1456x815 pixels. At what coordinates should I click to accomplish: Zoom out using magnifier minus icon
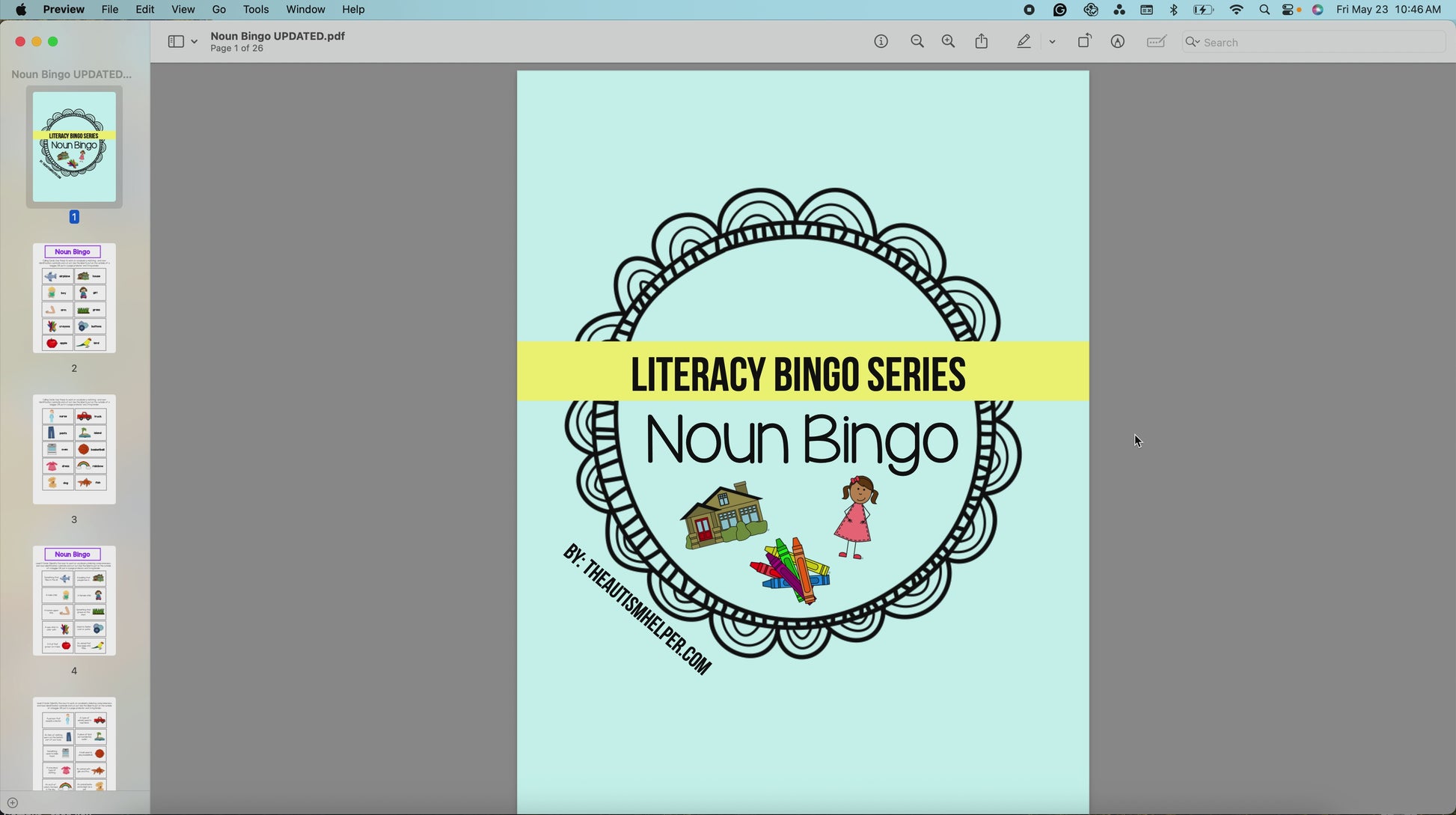point(917,42)
